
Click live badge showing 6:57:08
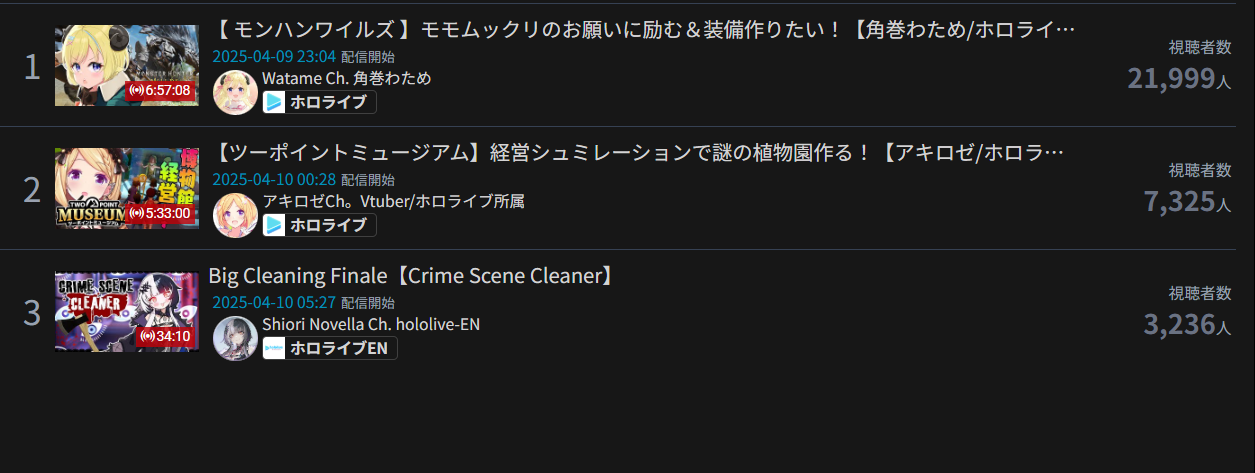click(x=160, y=90)
